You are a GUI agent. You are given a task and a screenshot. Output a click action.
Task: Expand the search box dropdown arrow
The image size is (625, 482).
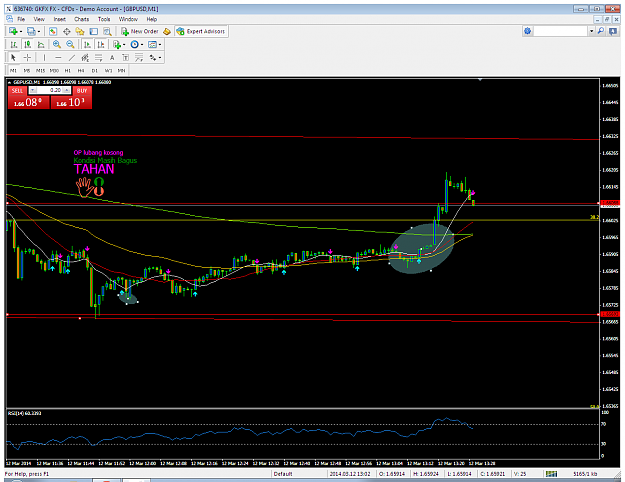592,31
